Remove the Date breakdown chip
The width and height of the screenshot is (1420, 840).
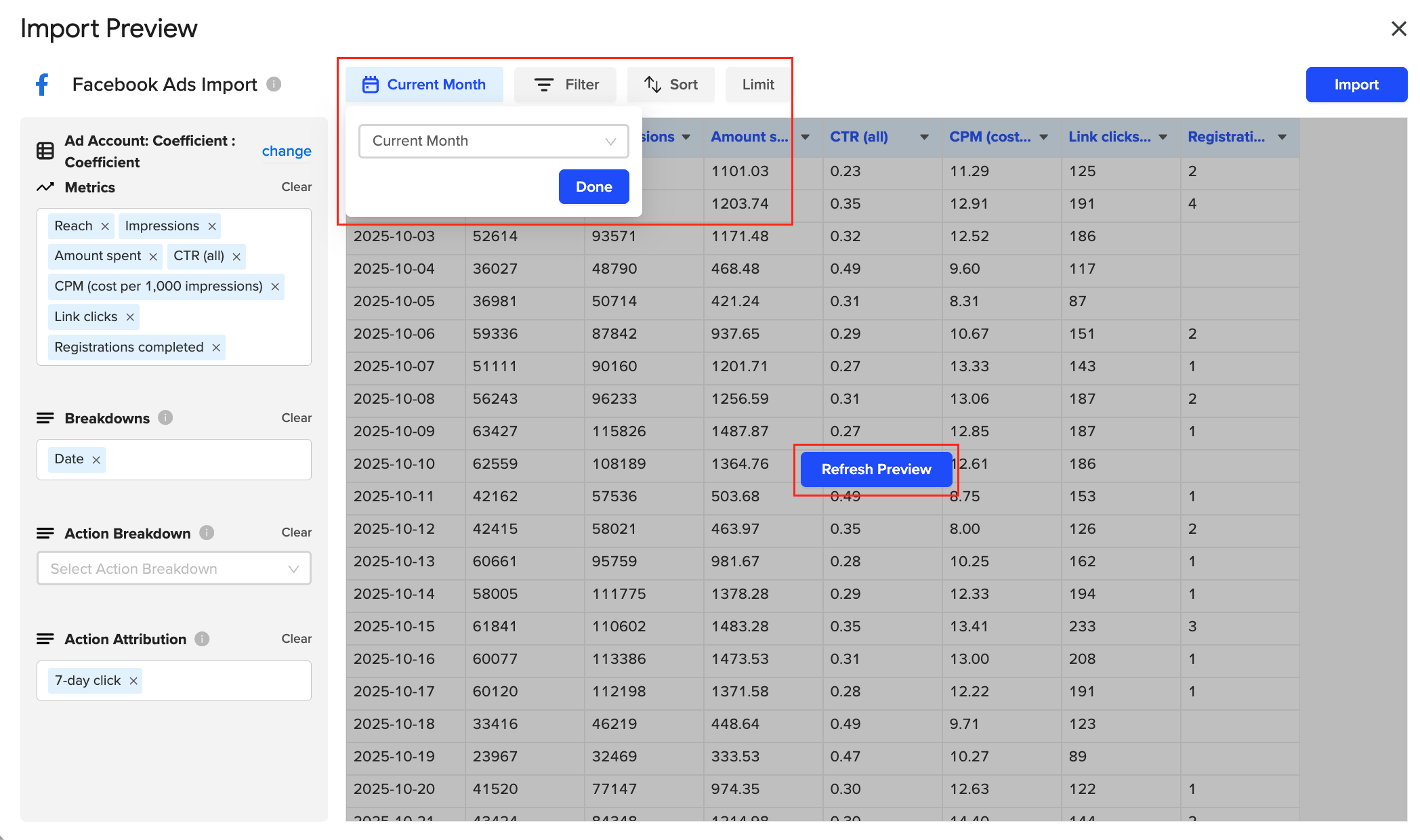tap(96, 459)
